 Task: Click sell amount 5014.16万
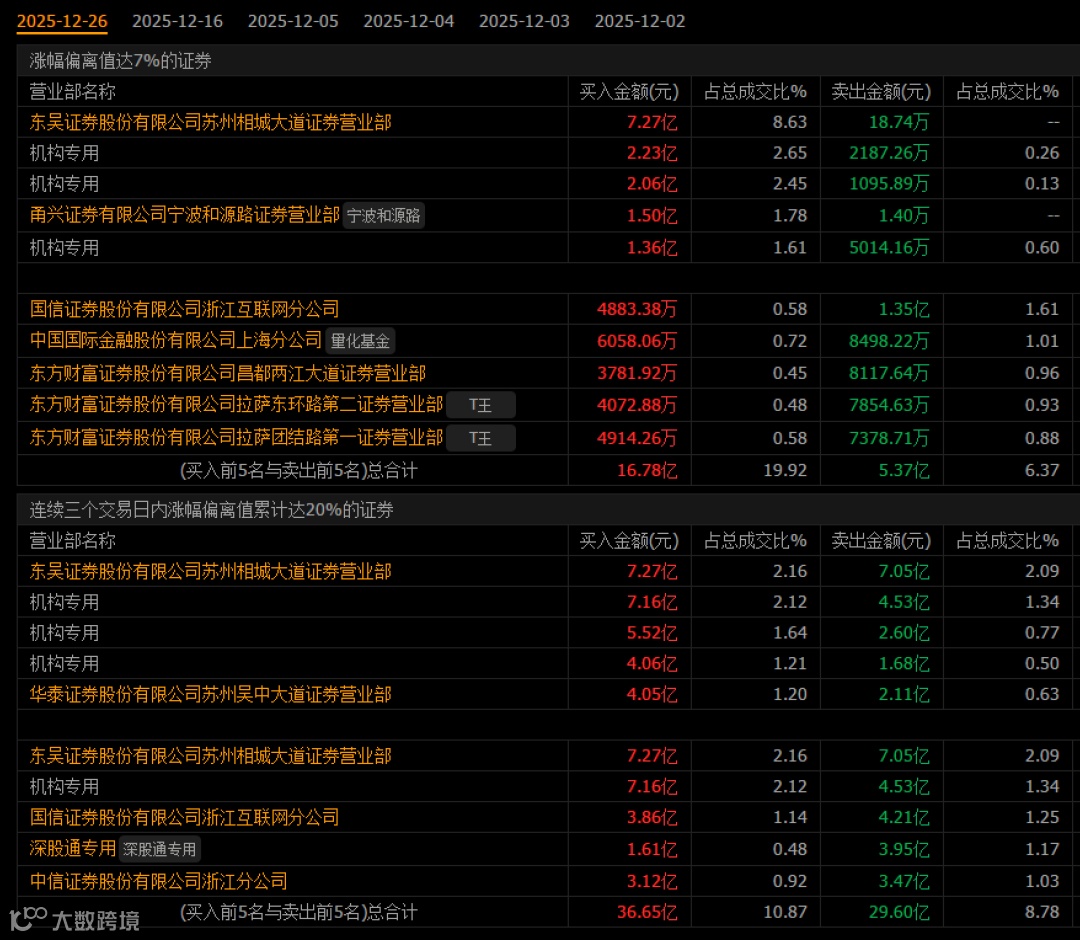point(889,247)
